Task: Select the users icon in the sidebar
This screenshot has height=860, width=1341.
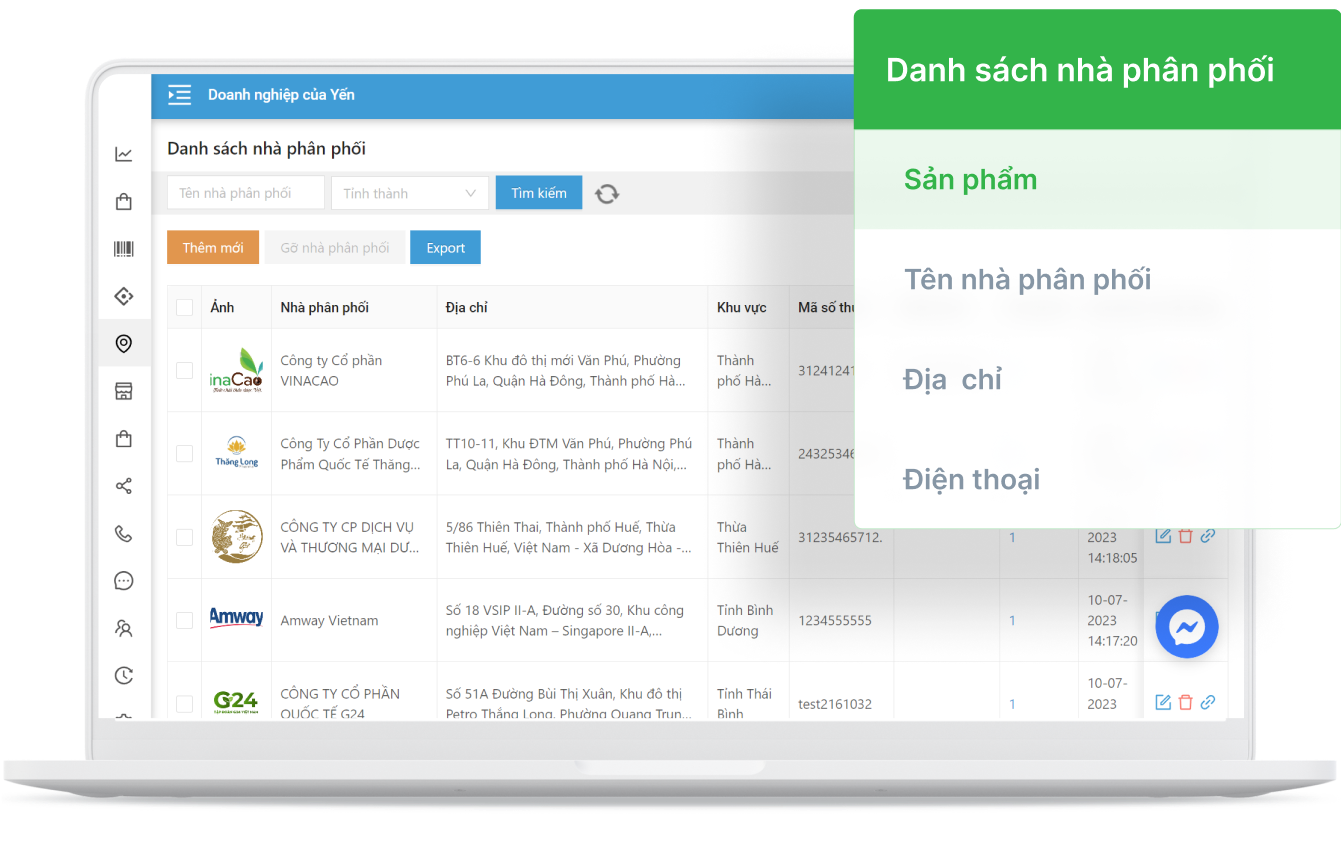Action: (x=124, y=629)
